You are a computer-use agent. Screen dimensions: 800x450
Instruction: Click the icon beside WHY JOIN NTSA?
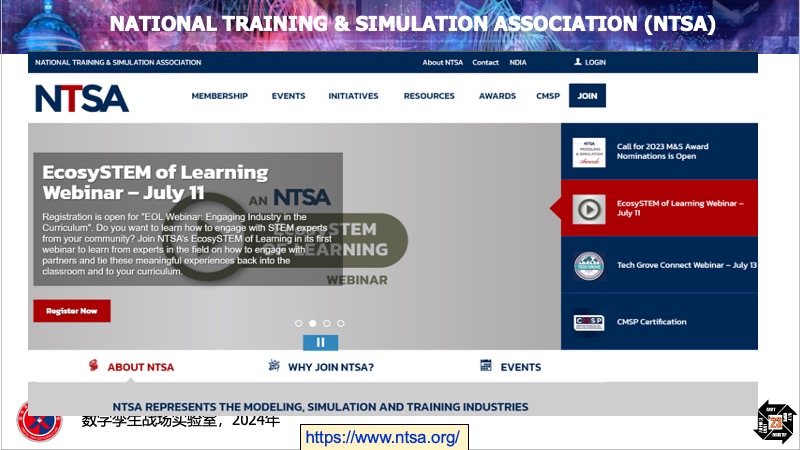tap(274, 365)
